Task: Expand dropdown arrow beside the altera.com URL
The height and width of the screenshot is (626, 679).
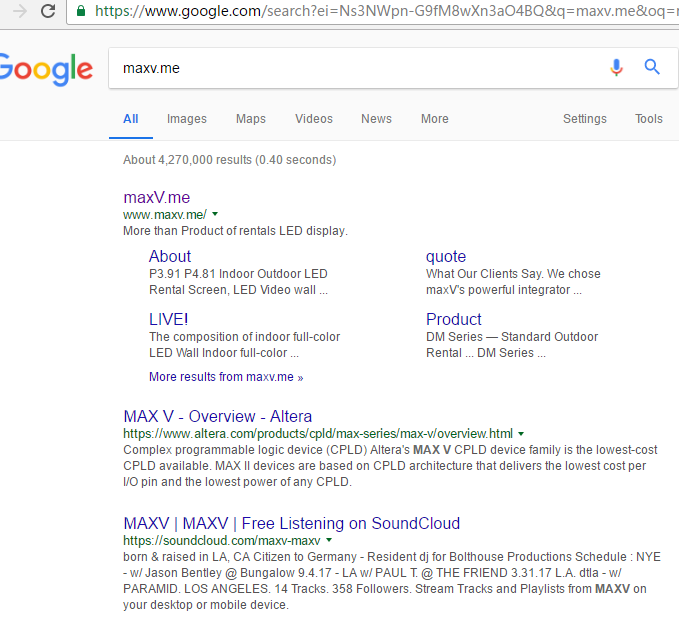Action: (x=521, y=433)
